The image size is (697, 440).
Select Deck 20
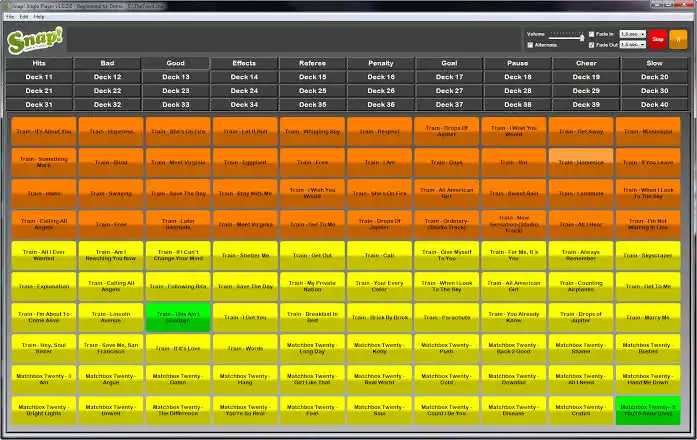(655, 77)
